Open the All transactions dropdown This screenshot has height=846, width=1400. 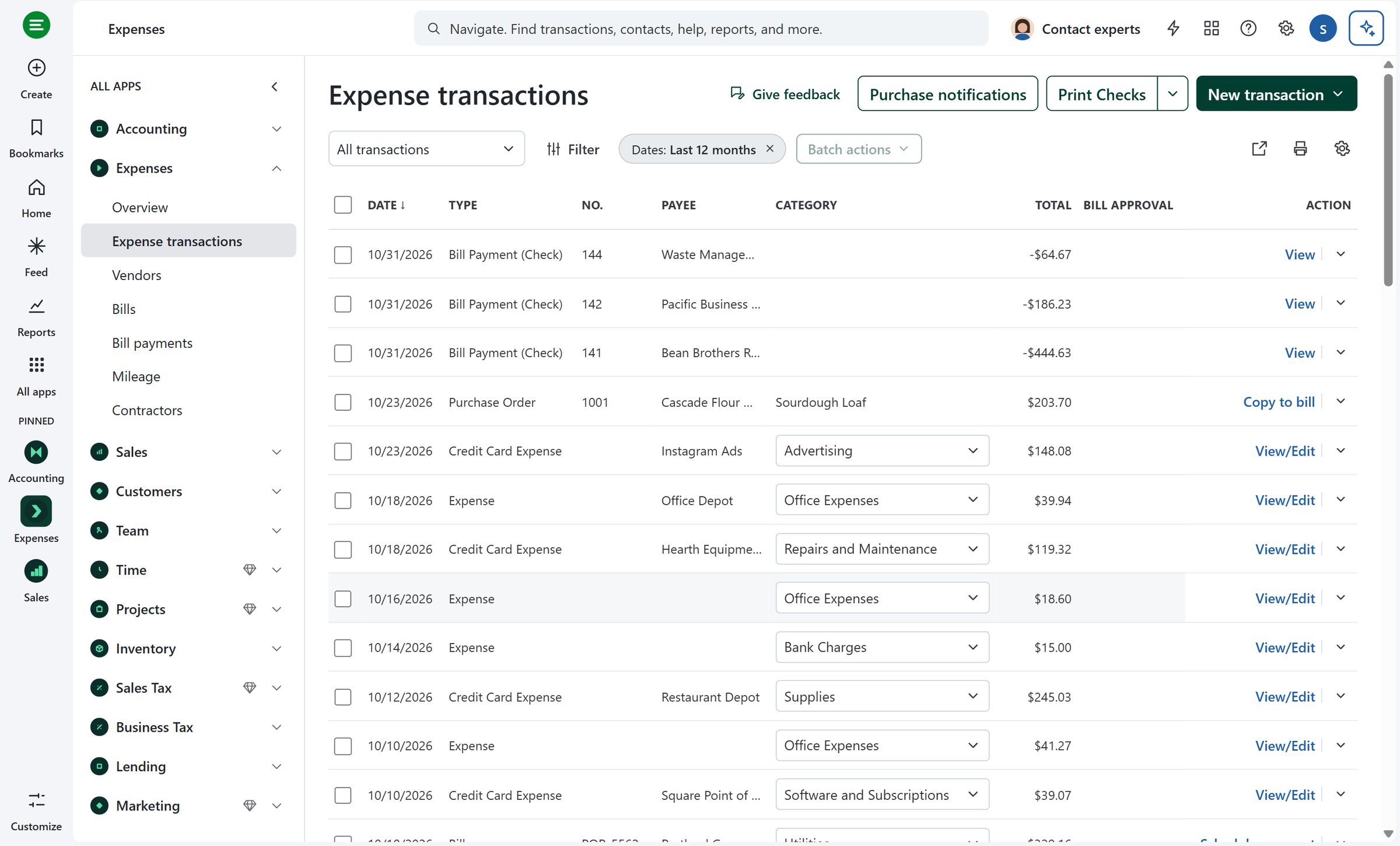coord(426,149)
